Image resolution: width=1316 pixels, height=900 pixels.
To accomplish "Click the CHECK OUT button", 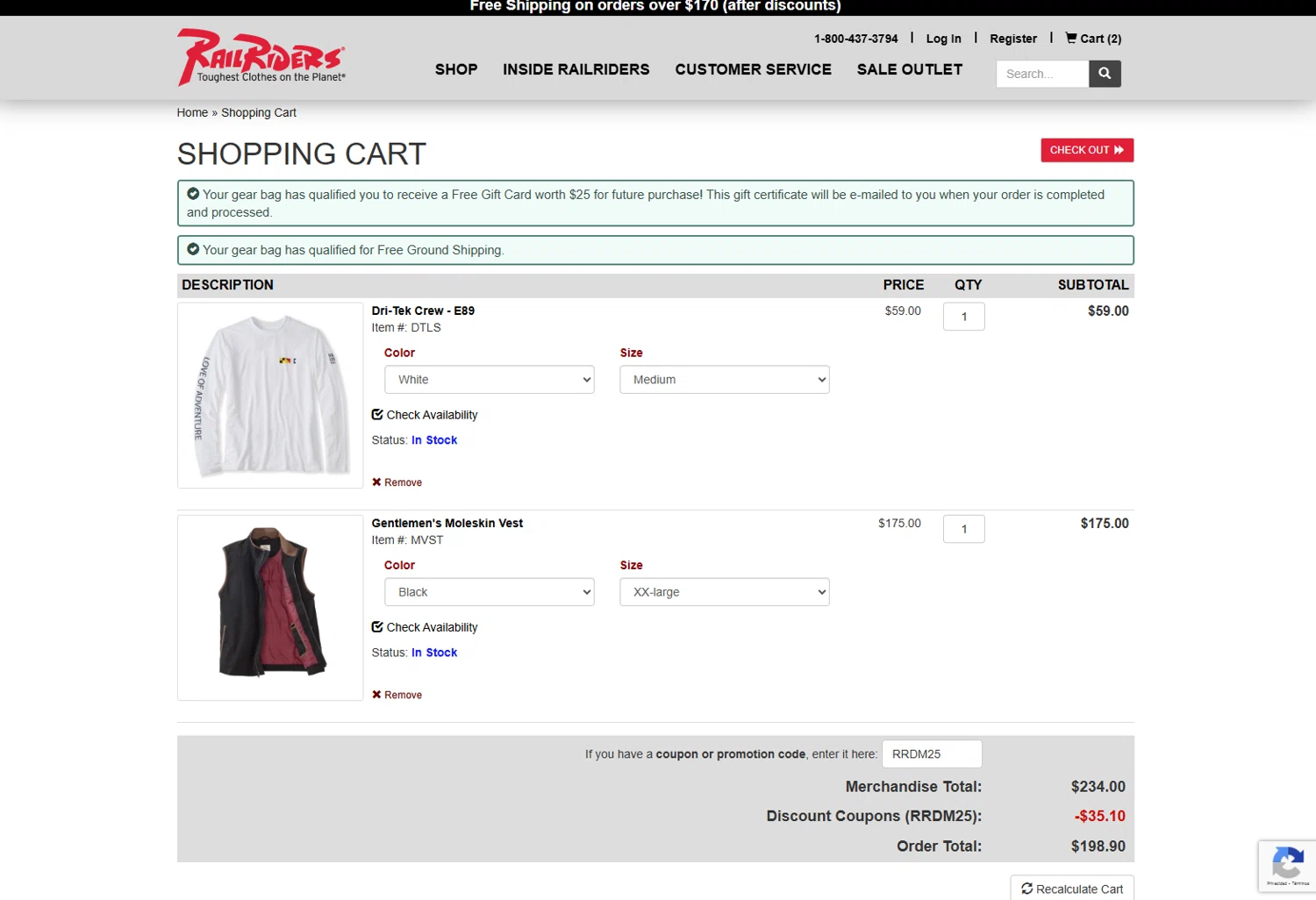I will pyautogui.click(x=1087, y=150).
